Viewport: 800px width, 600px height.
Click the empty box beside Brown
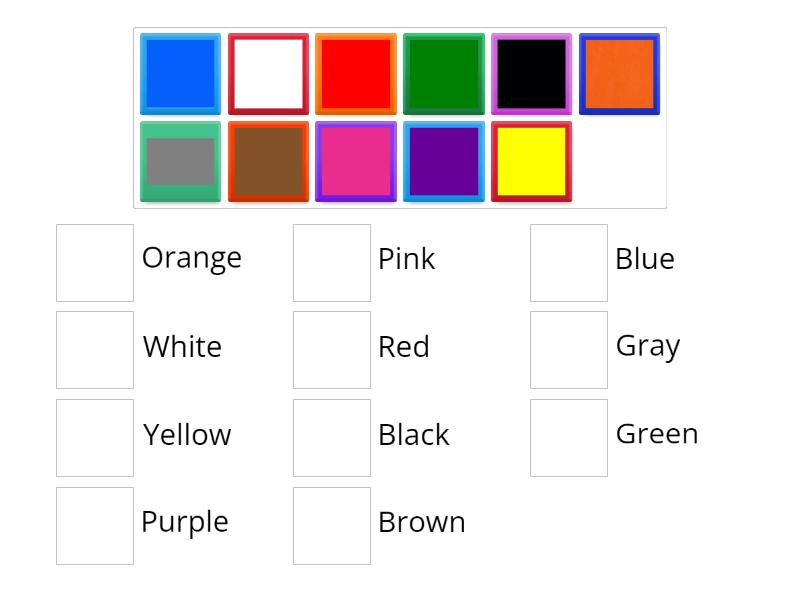(331, 524)
